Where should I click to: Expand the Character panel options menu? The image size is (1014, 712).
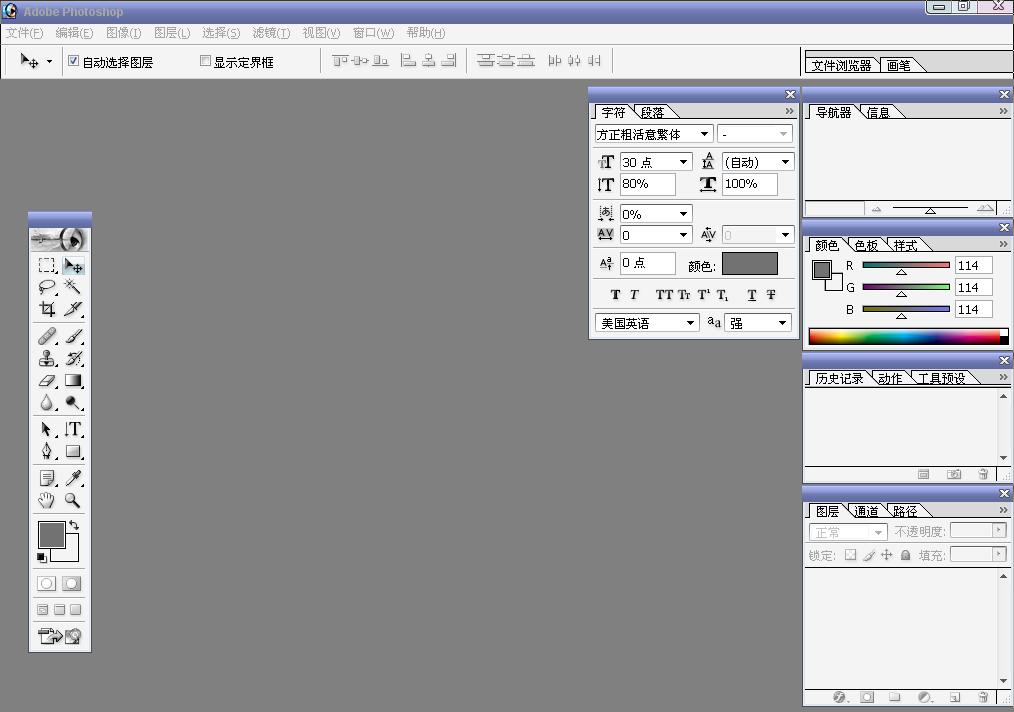(789, 111)
